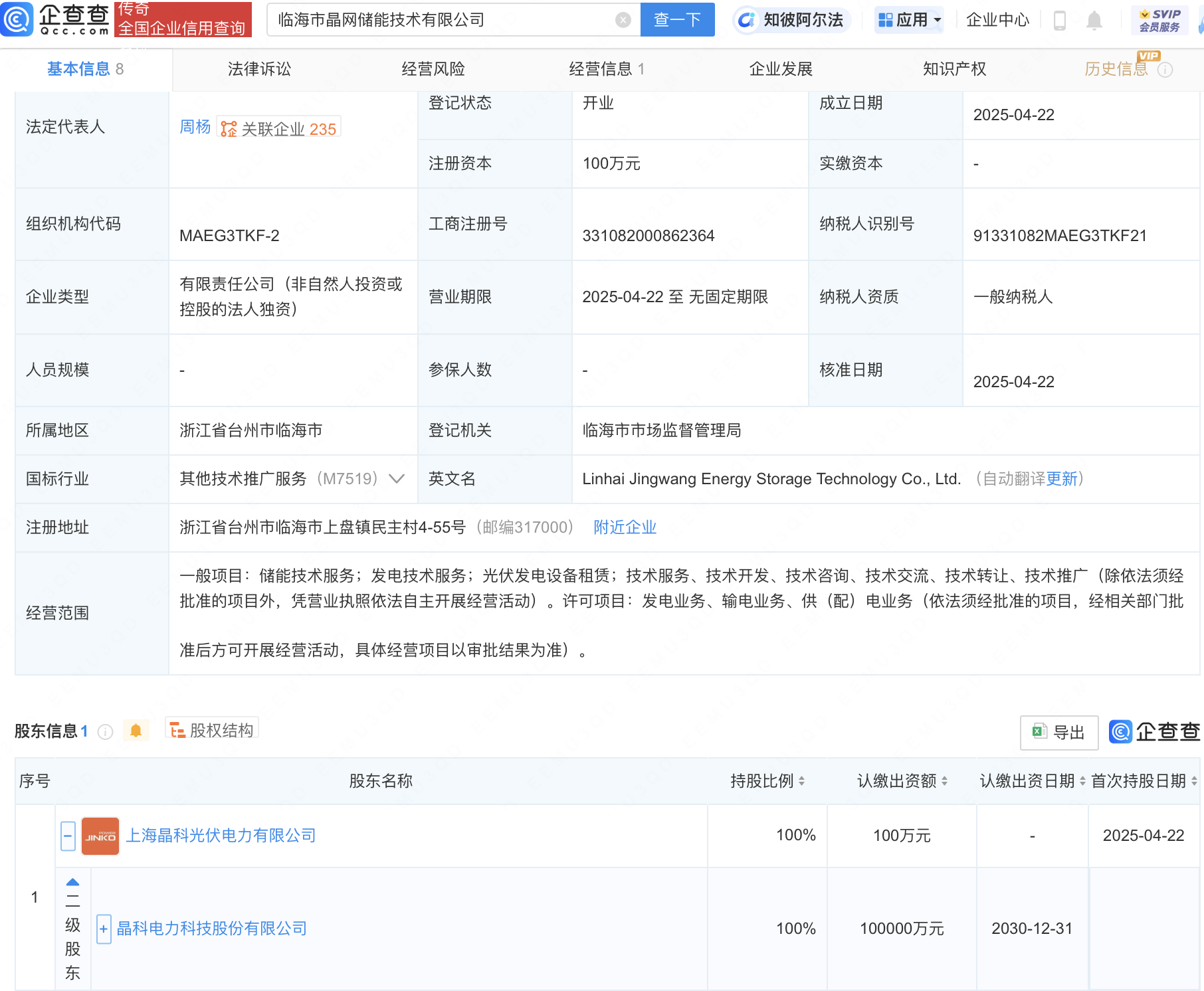Click the shareholder info hint icon
Viewport: 1204px width, 991px height.
point(105,731)
